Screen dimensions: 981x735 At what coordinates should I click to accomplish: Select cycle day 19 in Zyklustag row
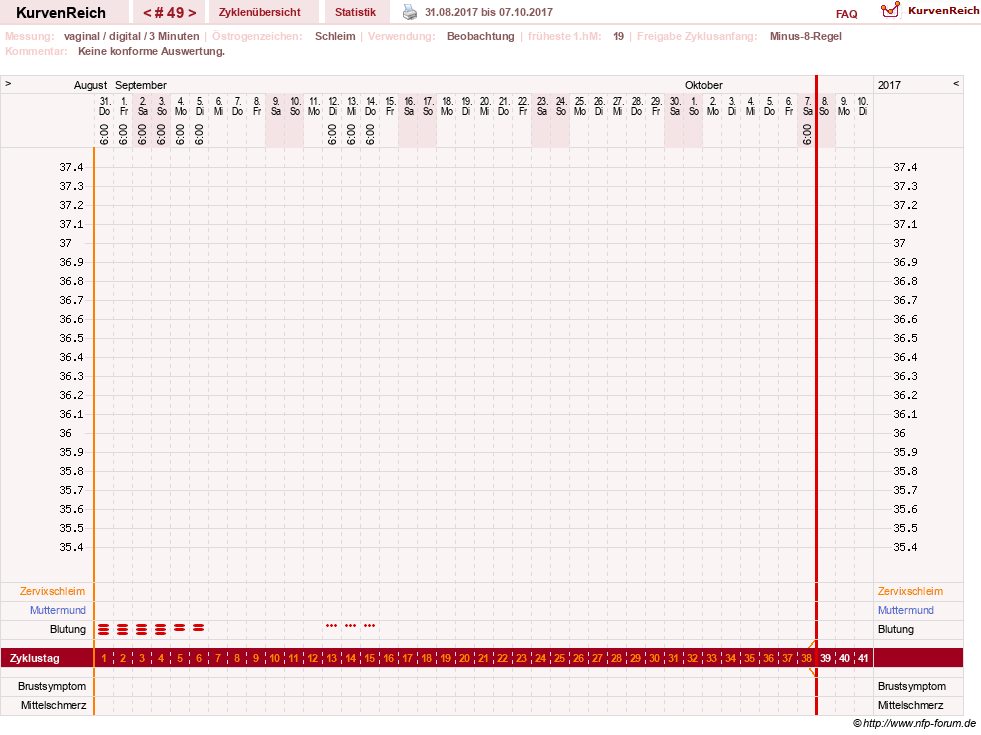(445, 658)
